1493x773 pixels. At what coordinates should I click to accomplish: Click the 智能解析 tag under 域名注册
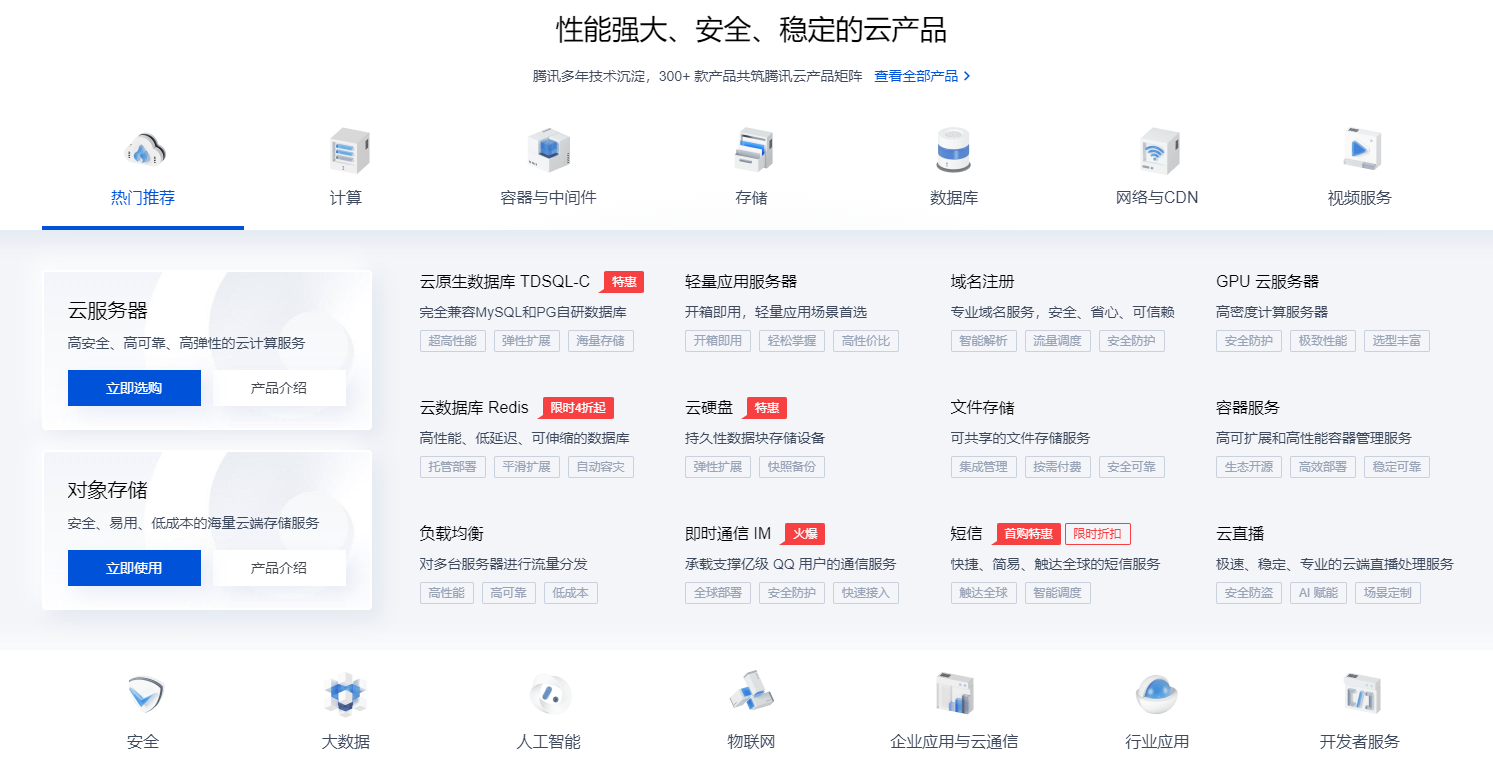[983, 341]
